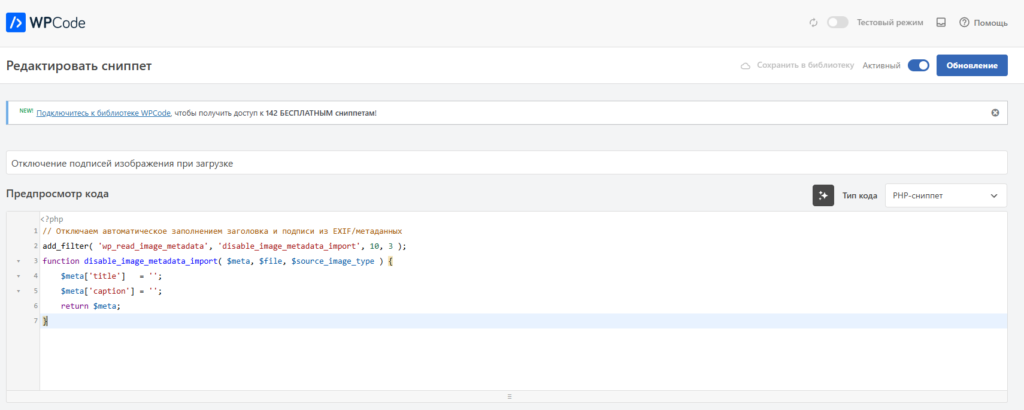Image resolution: width=1024 pixels, height=410 pixels.
Task: Click the $meta['caption'] code line
Action: tap(111, 291)
